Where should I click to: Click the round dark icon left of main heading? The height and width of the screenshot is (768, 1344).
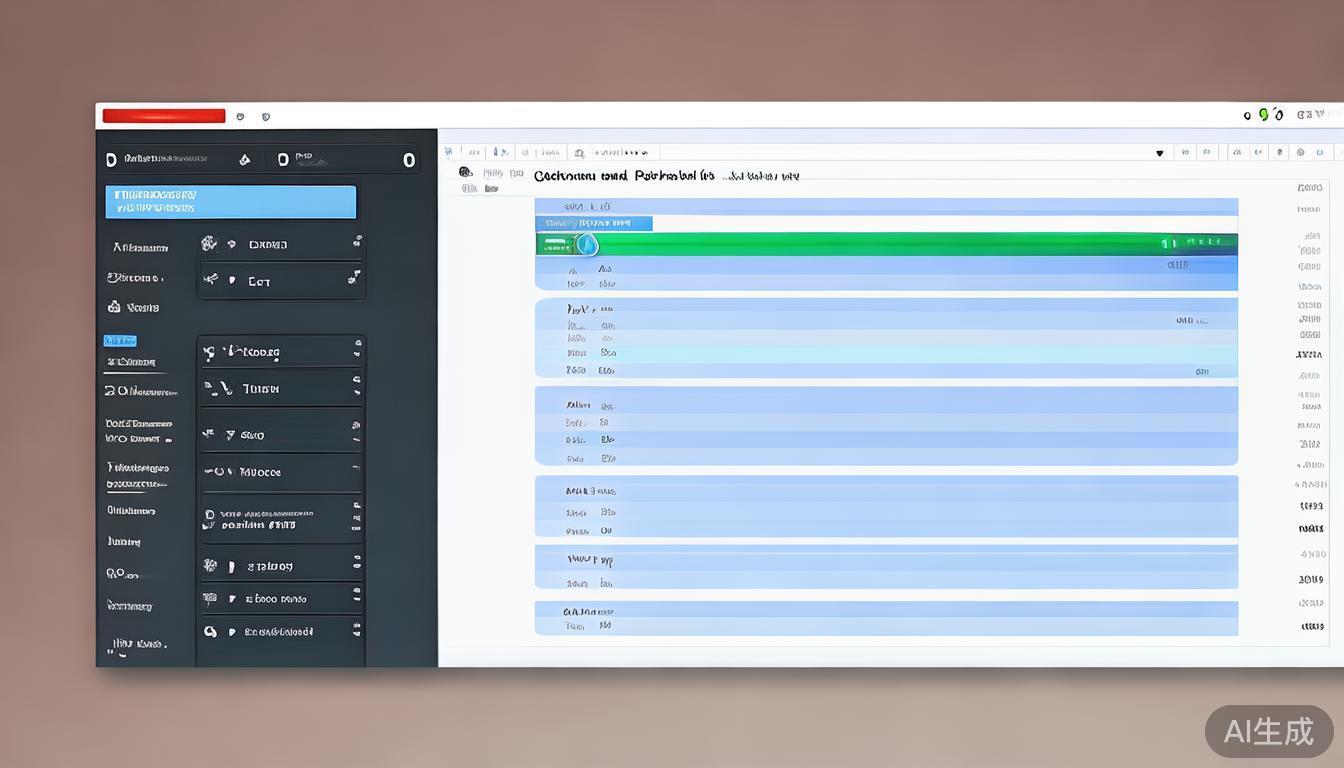[465, 173]
